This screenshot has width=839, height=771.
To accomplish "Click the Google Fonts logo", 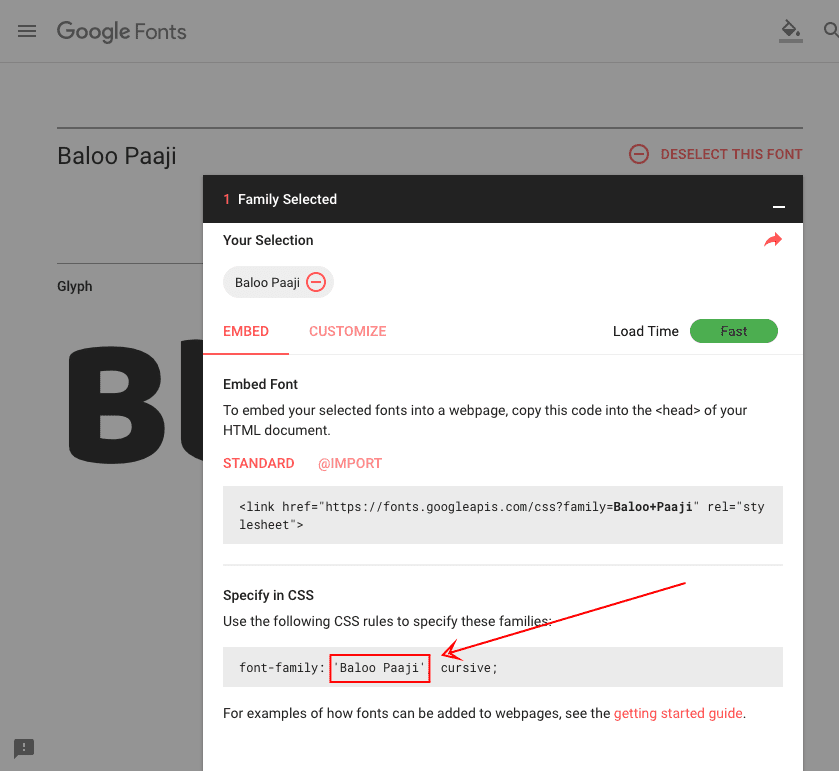I will pos(121,32).
